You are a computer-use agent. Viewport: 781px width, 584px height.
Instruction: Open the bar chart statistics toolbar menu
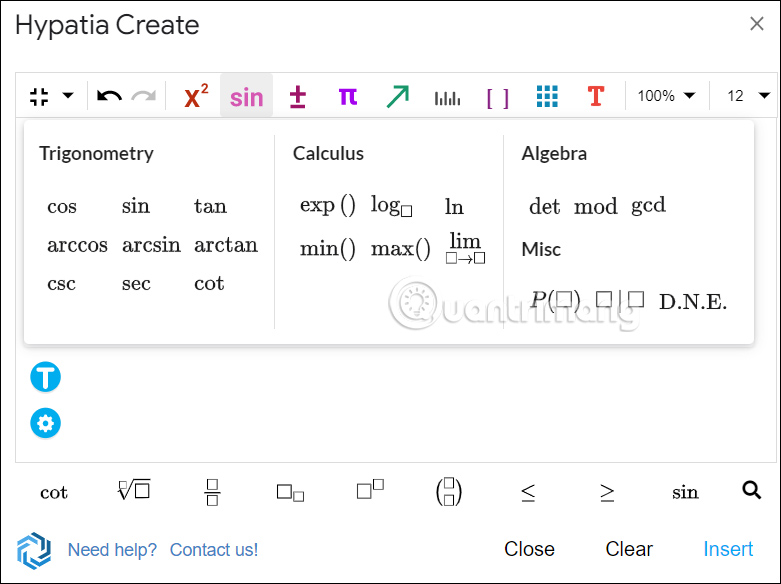[x=447, y=98]
